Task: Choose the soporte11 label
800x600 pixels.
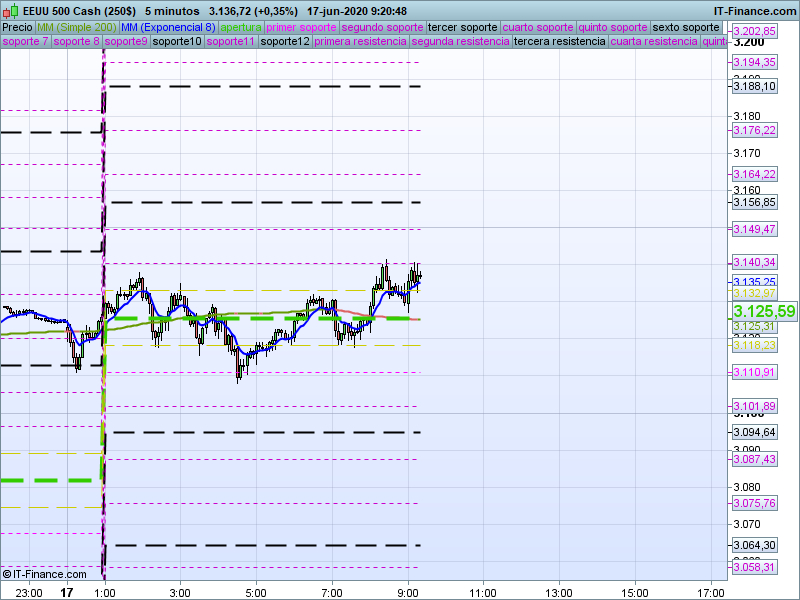Action: [x=231, y=41]
